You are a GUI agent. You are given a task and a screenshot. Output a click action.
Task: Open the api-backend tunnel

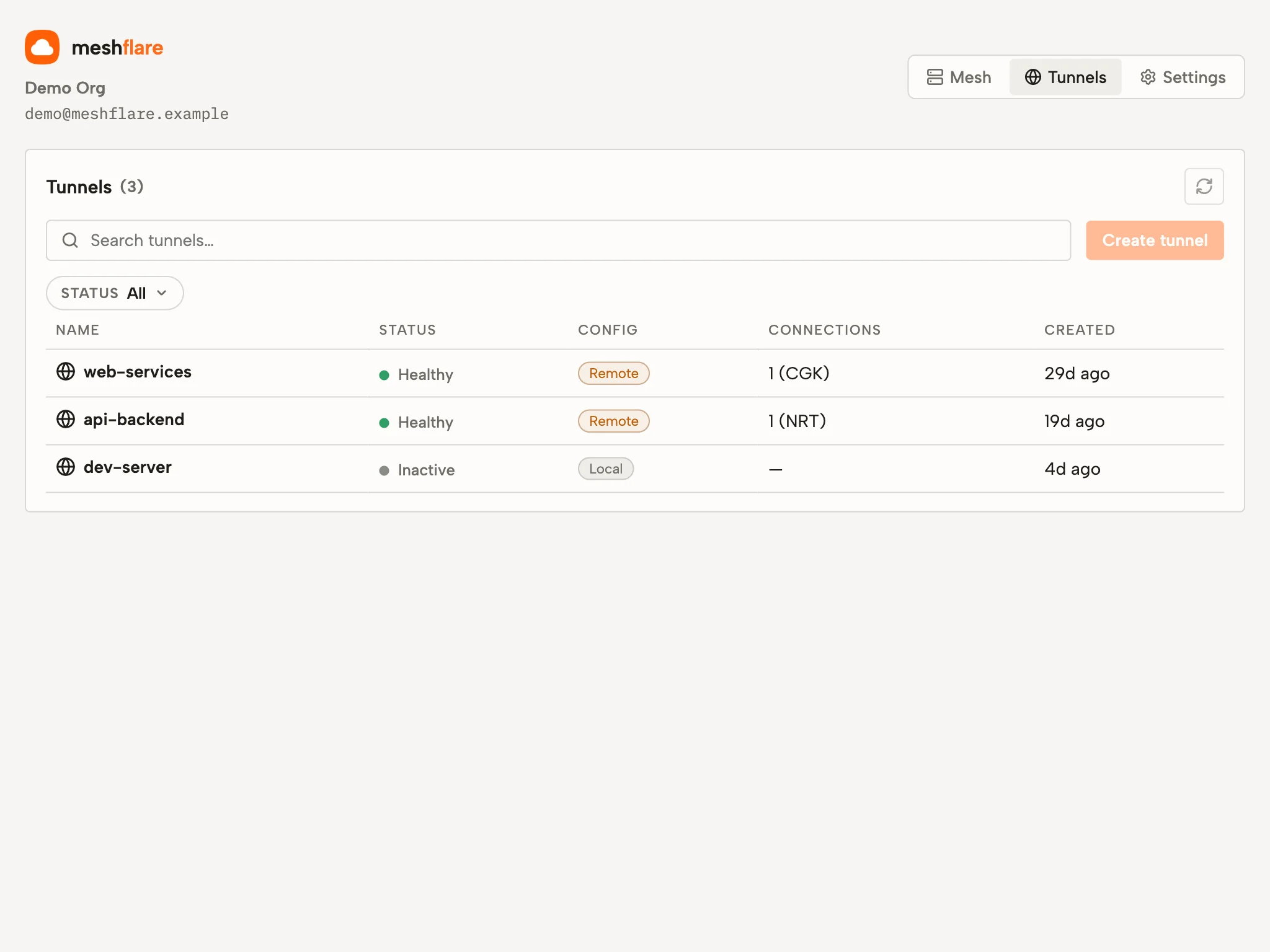coord(134,420)
